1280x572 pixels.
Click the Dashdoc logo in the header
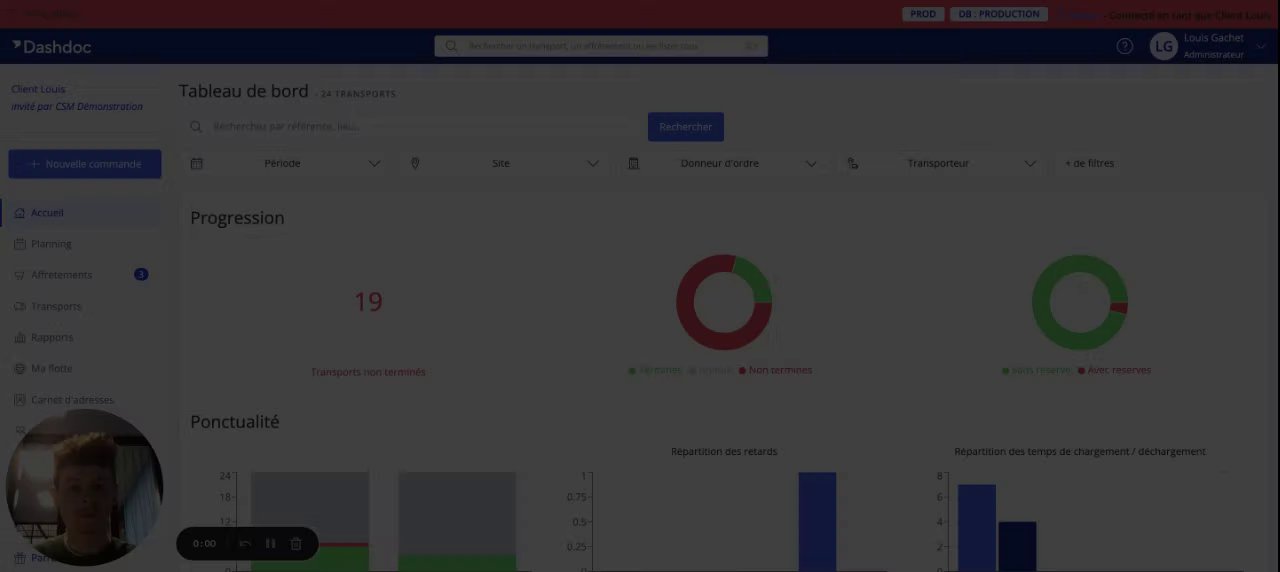52,46
